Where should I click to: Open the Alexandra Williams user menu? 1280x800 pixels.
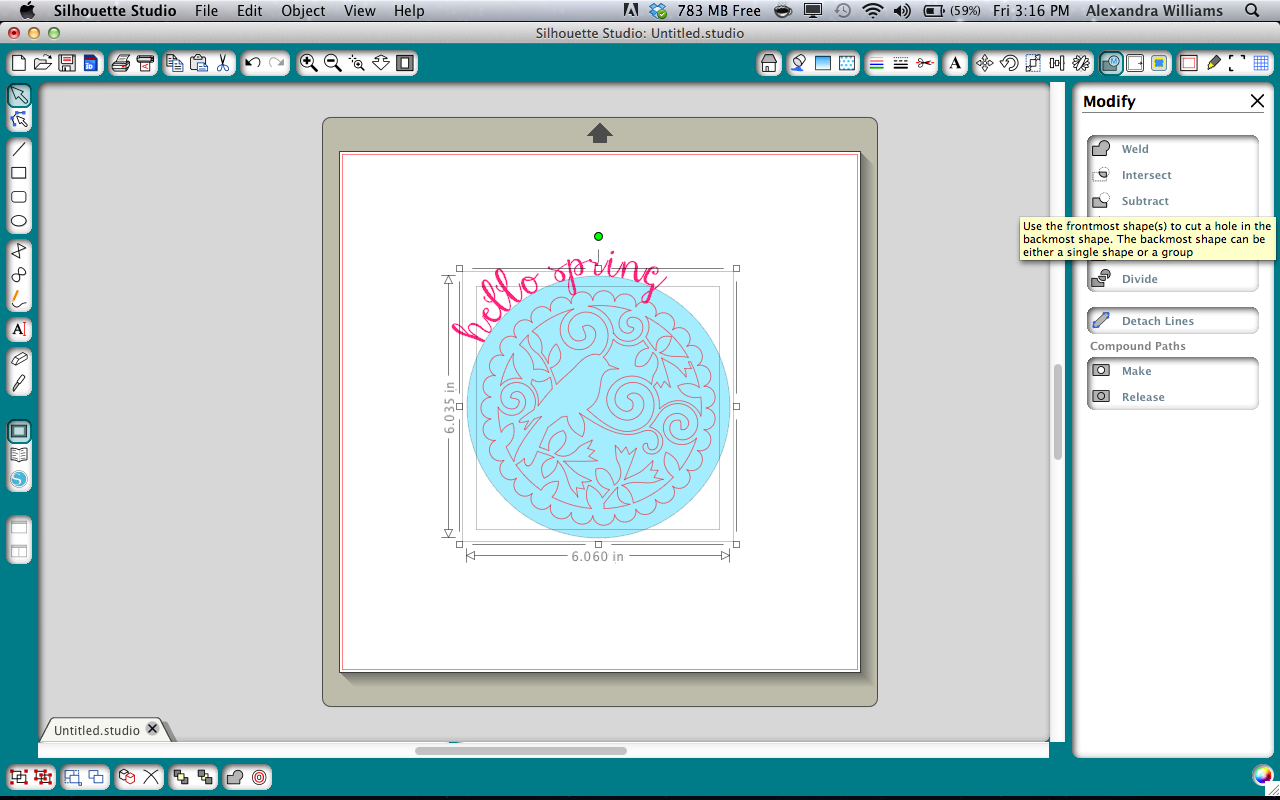1153,11
